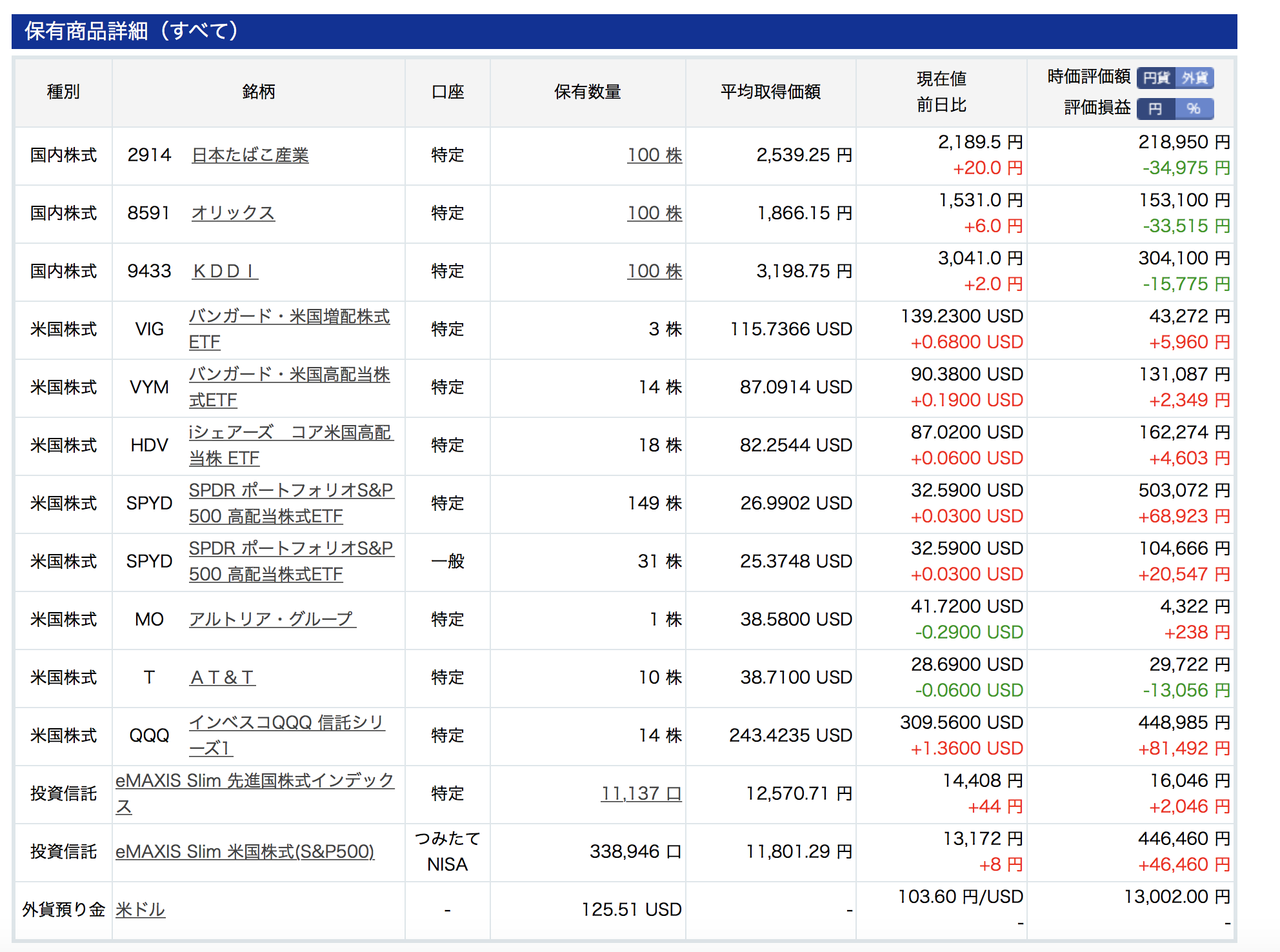
Task: Show profit/loss in 円
Action: 1156,108
